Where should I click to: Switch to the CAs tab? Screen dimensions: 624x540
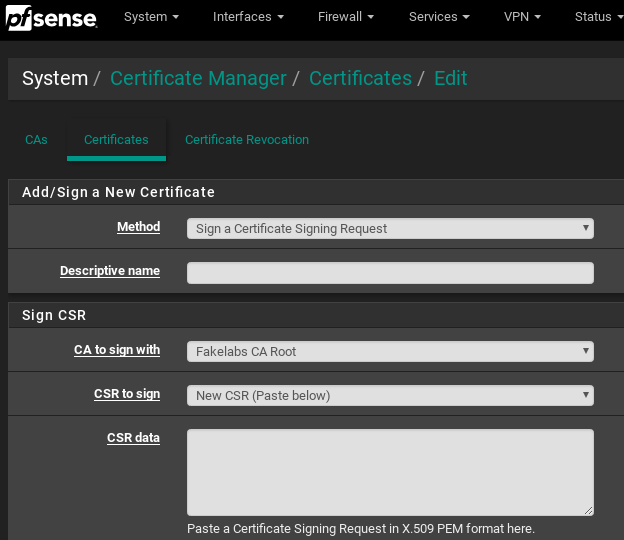point(36,140)
